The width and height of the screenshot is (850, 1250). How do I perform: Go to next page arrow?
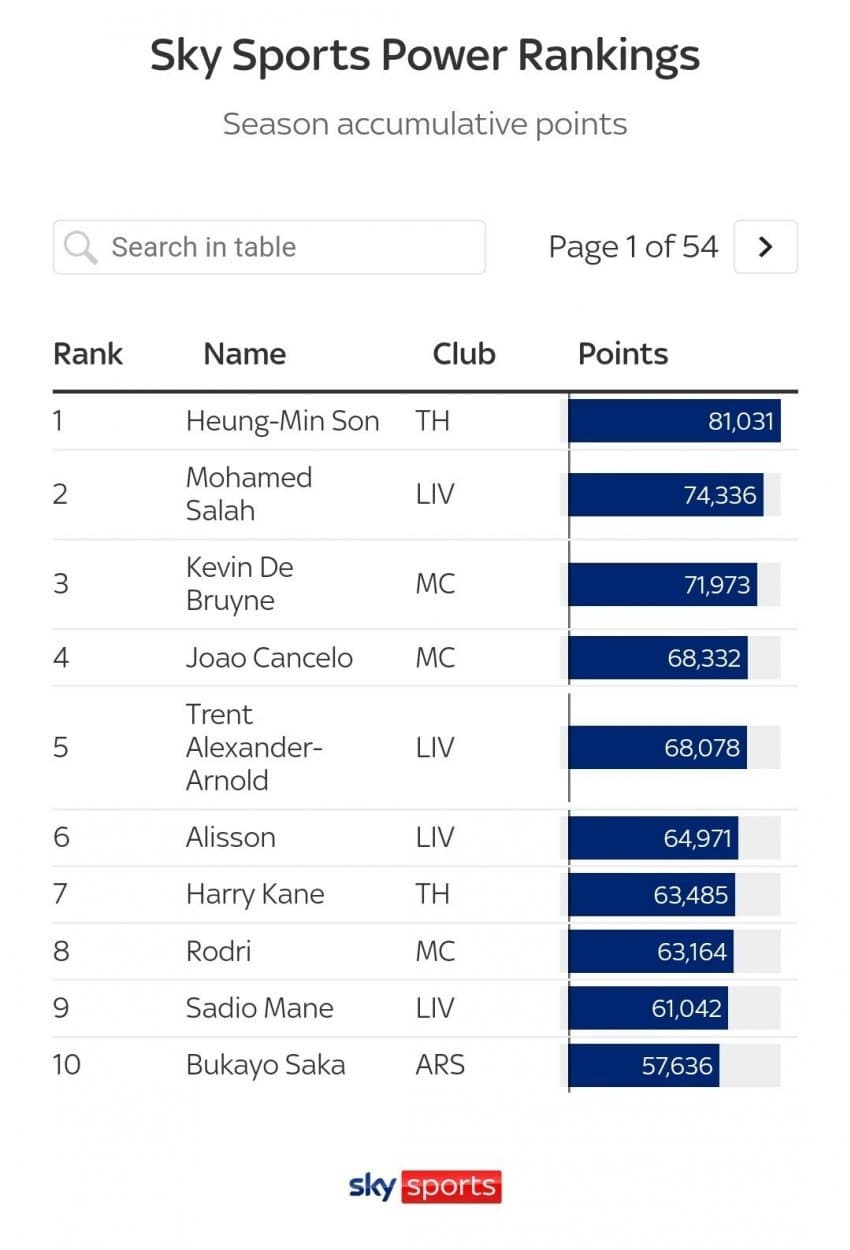(765, 247)
